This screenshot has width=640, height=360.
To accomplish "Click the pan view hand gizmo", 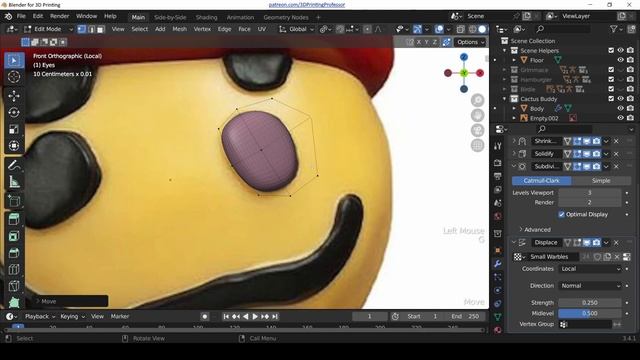I will point(477,116).
